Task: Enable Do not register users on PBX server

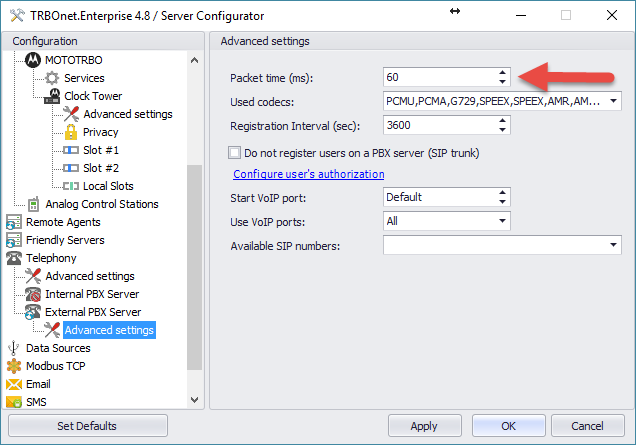Action: (x=234, y=153)
